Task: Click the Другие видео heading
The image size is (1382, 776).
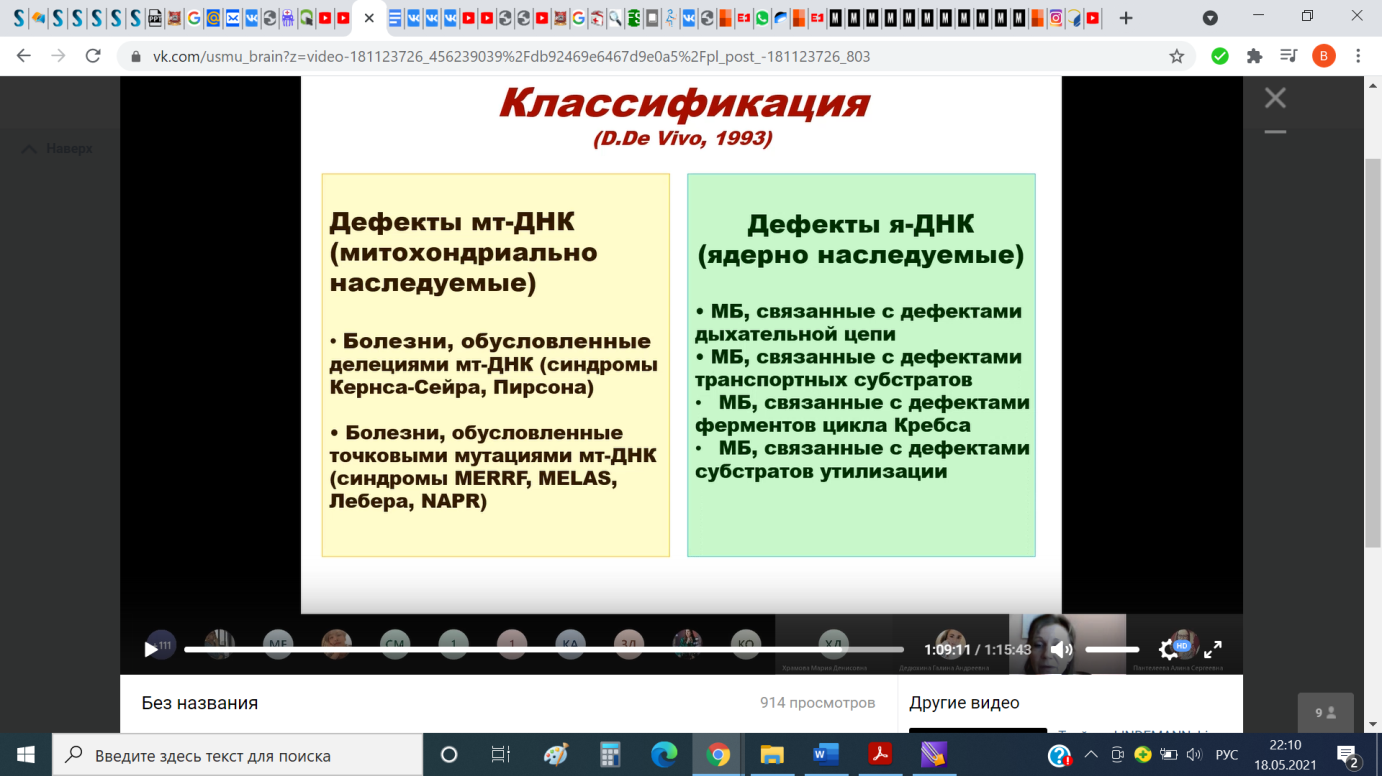Action: [x=964, y=703]
